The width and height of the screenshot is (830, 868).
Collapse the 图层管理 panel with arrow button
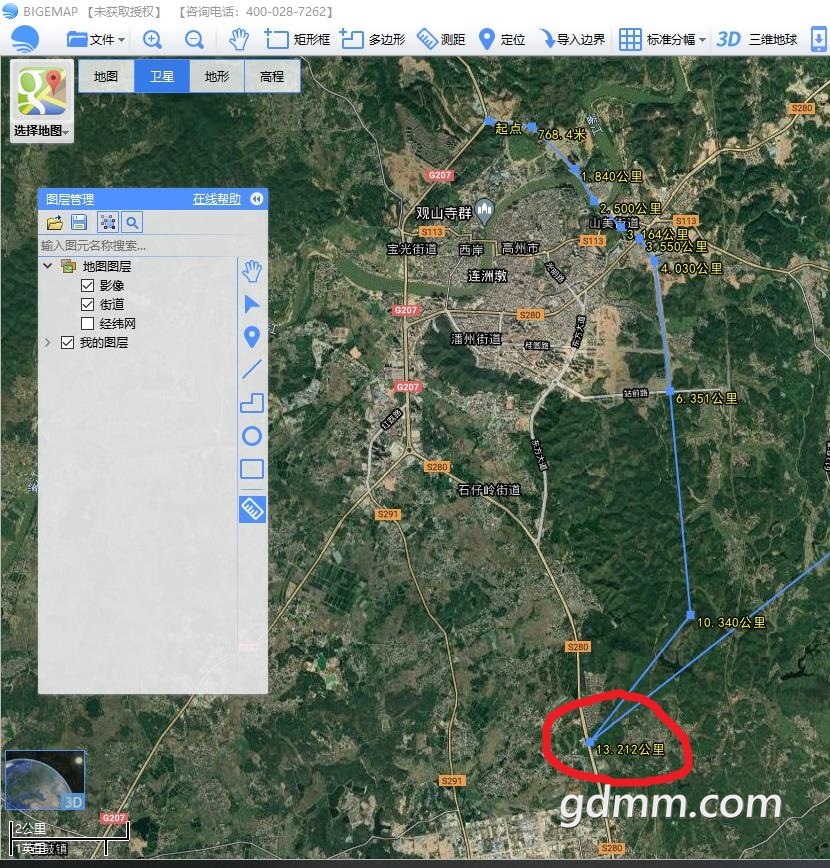point(257,199)
